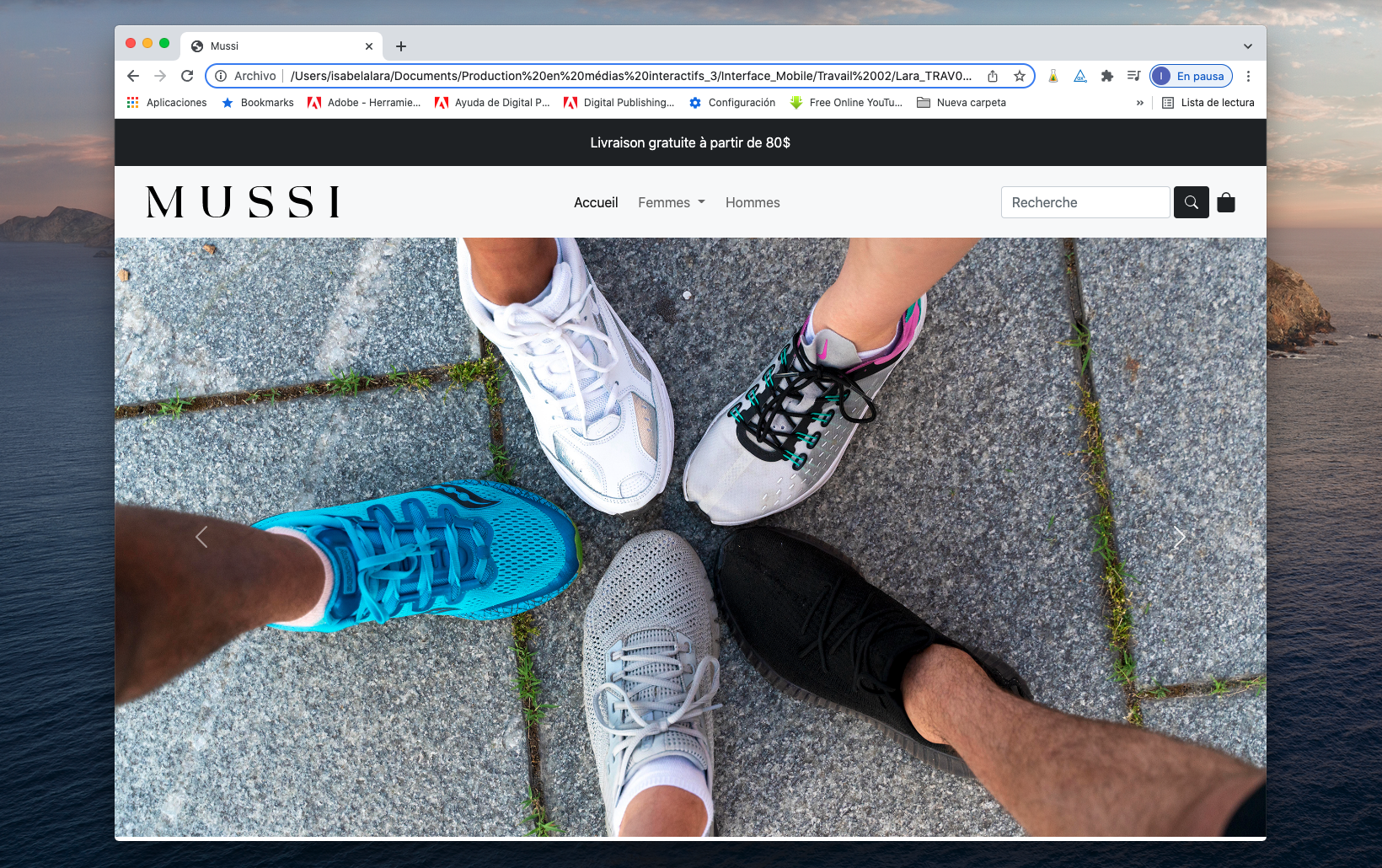
Task: Expand the Femmes dropdown menu
Action: coord(671,202)
